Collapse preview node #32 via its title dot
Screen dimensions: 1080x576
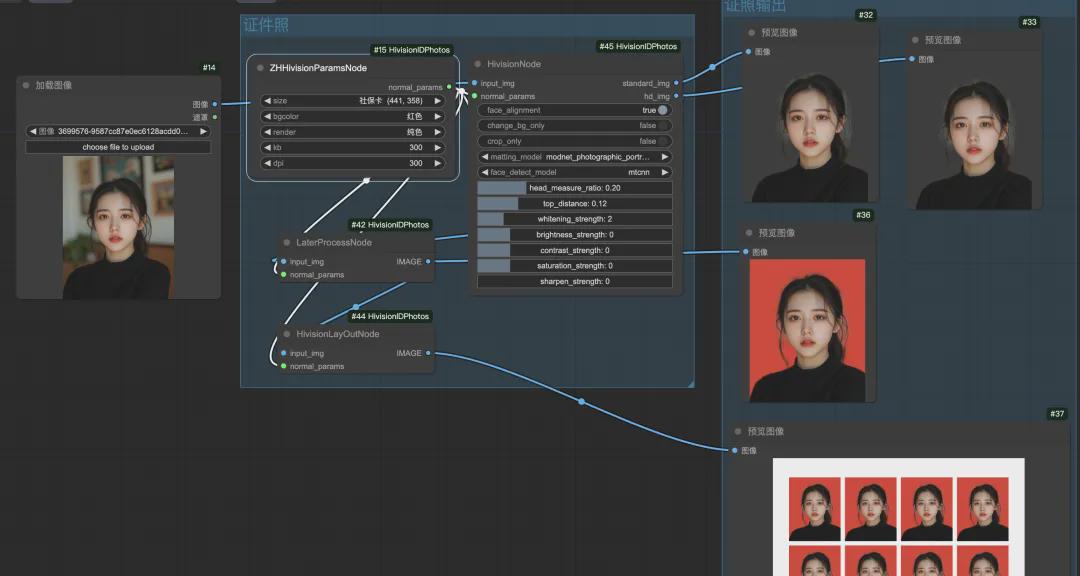coord(751,32)
